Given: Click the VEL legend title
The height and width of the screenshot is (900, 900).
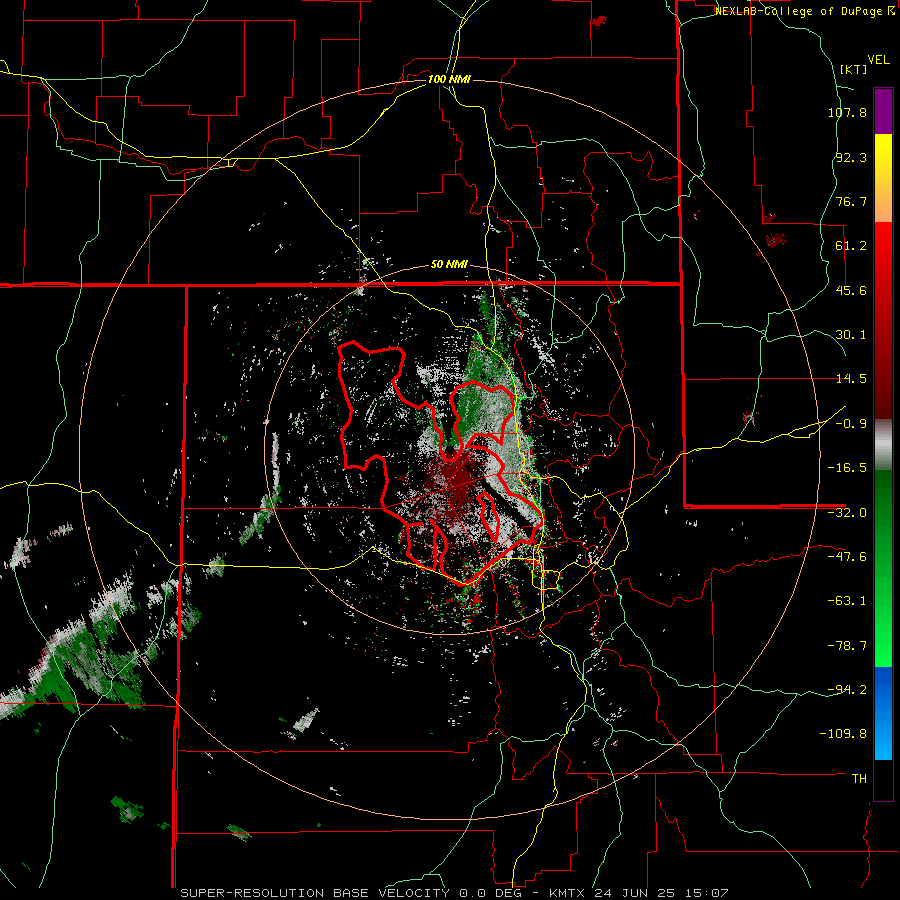Looking at the screenshot, I should 878,60.
